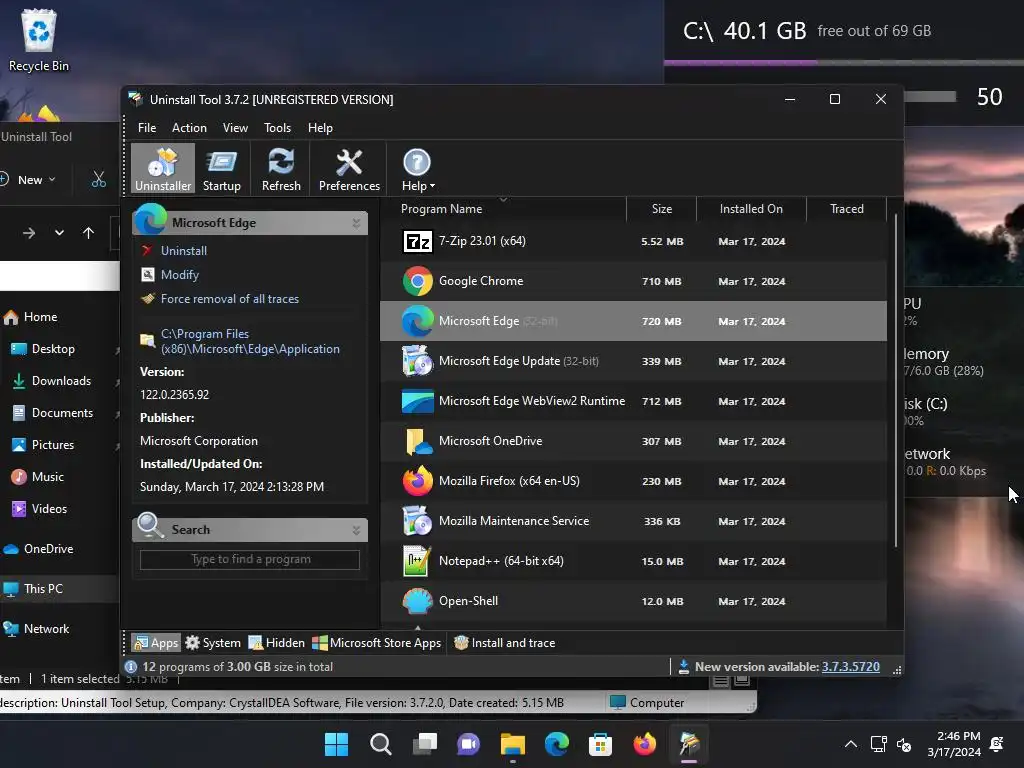
Task: Open the Install and trace tab
Action: pyautogui.click(x=504, y=643)
